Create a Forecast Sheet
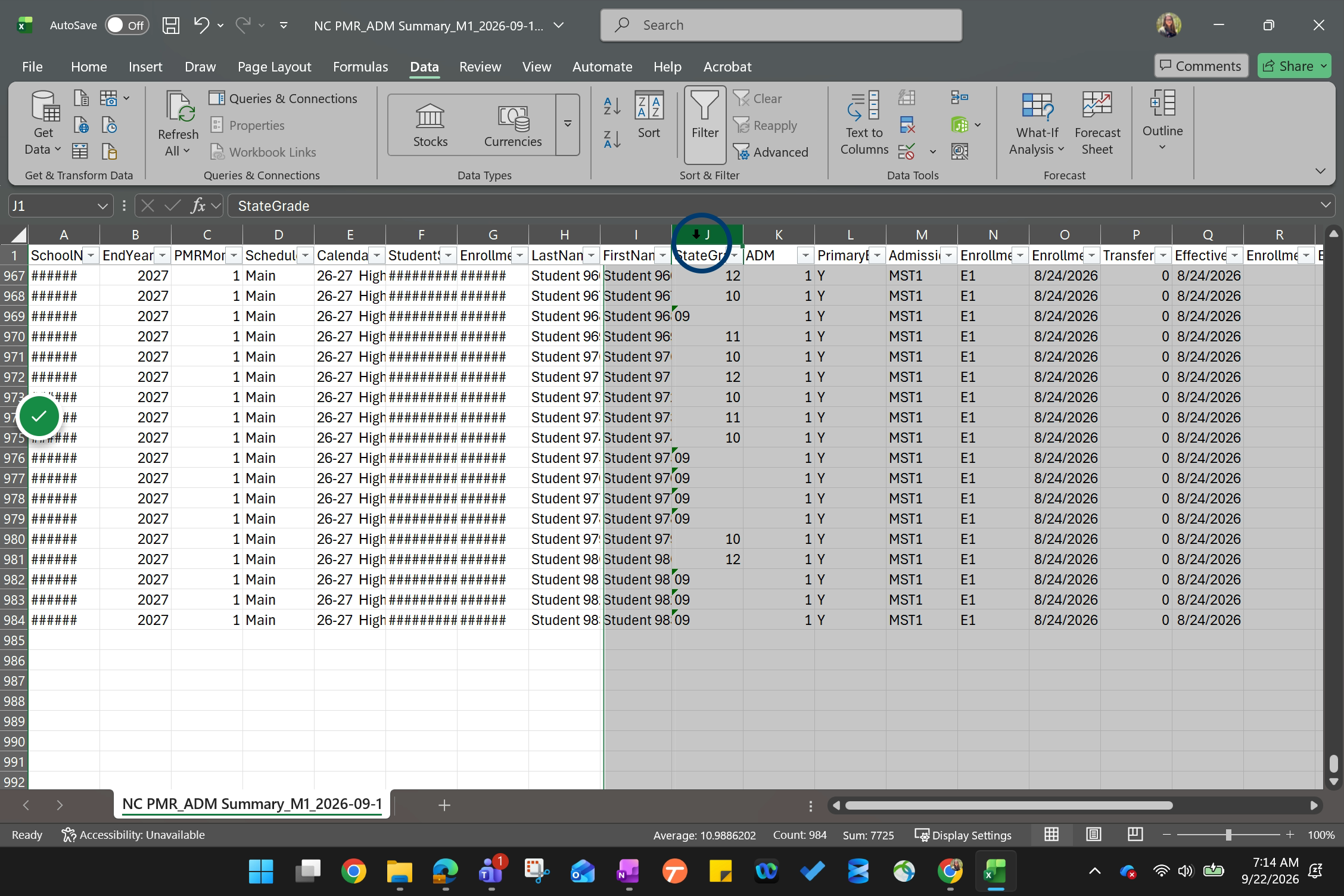 1097,123
